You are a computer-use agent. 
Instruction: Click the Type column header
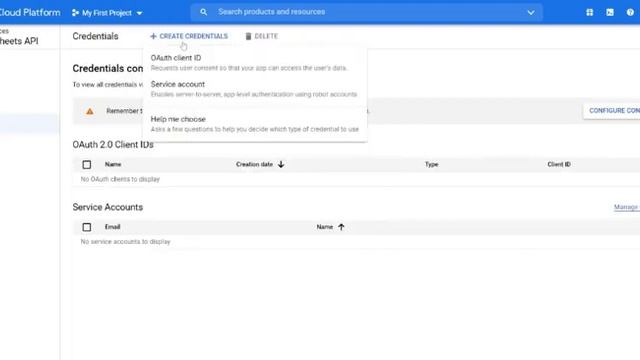pos(431,164)
